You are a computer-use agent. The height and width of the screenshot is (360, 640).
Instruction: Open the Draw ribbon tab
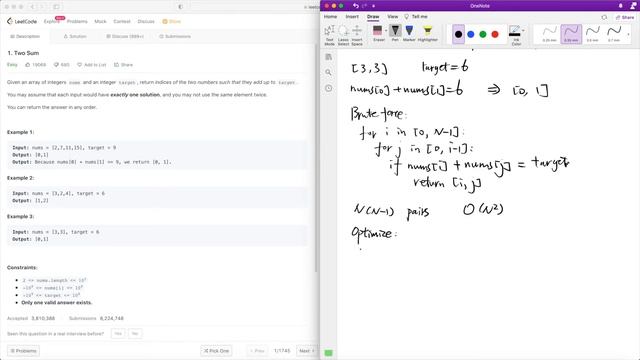373,17
